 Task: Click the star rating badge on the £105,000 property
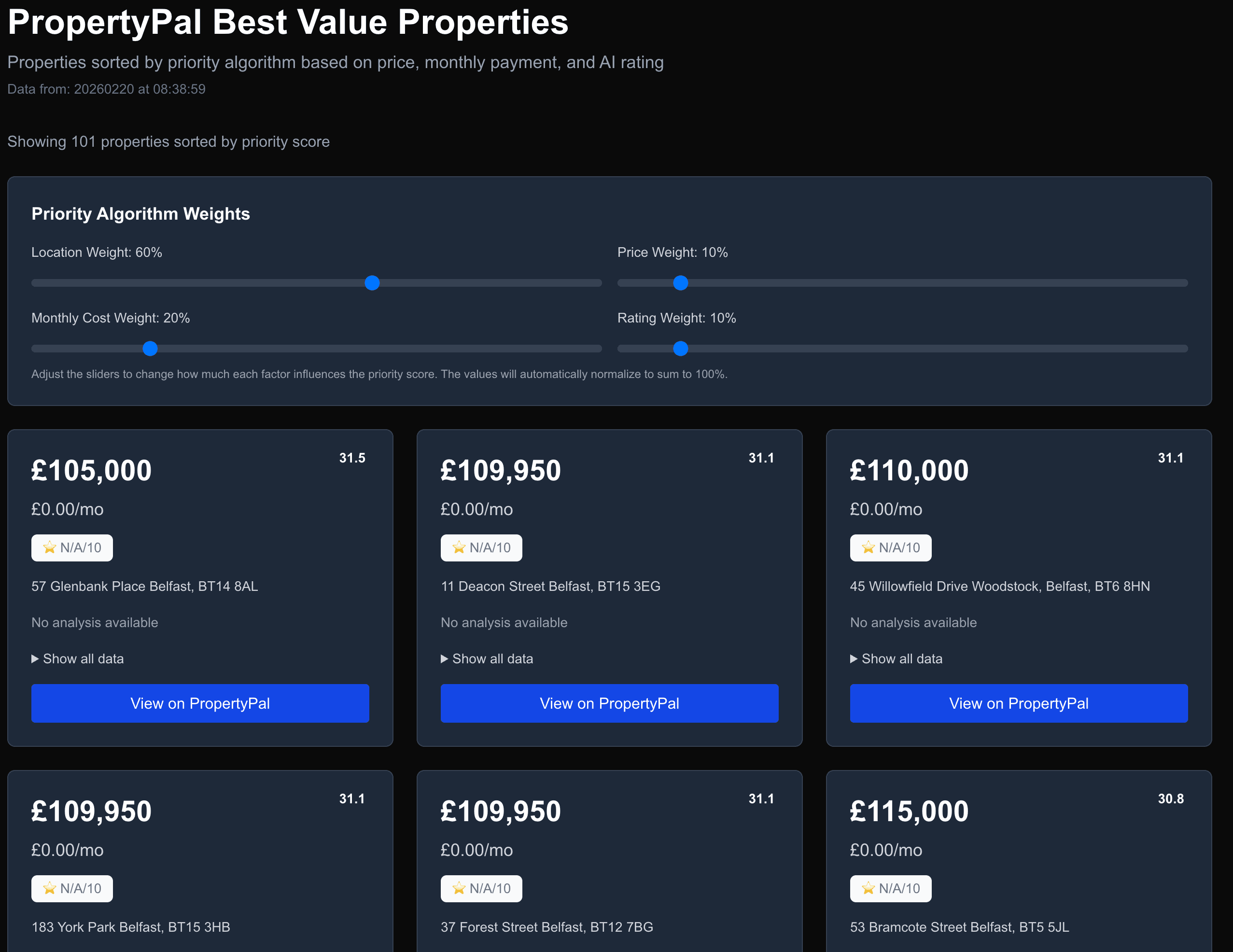[72, 547]
